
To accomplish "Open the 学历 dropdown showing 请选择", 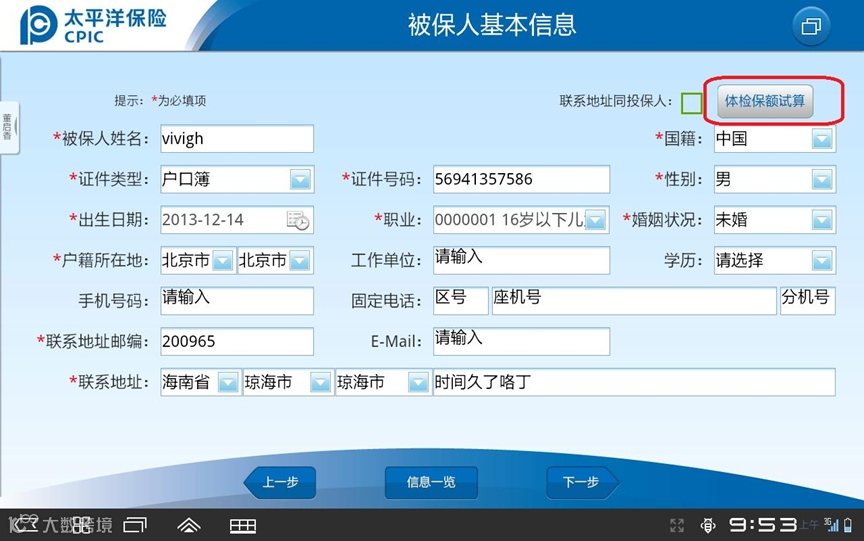I will [x=775, y=260].
